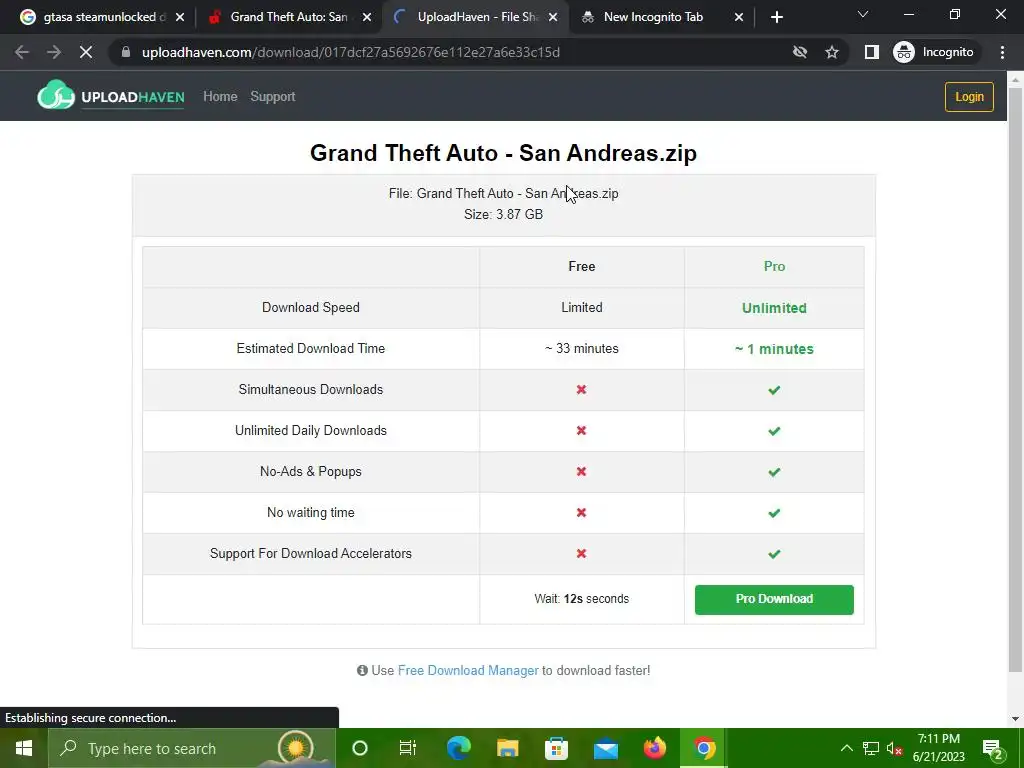The height and width of the screenshot is (768, 1024).
Task: Open Chrome three-dot menu
Action: (1002, 52)
